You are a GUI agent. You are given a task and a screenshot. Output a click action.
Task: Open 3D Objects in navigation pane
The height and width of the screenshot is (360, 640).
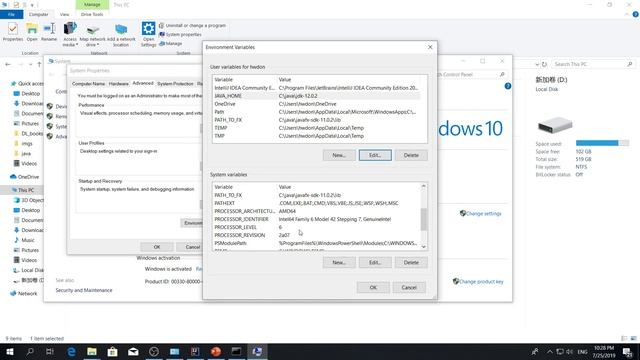29,200
